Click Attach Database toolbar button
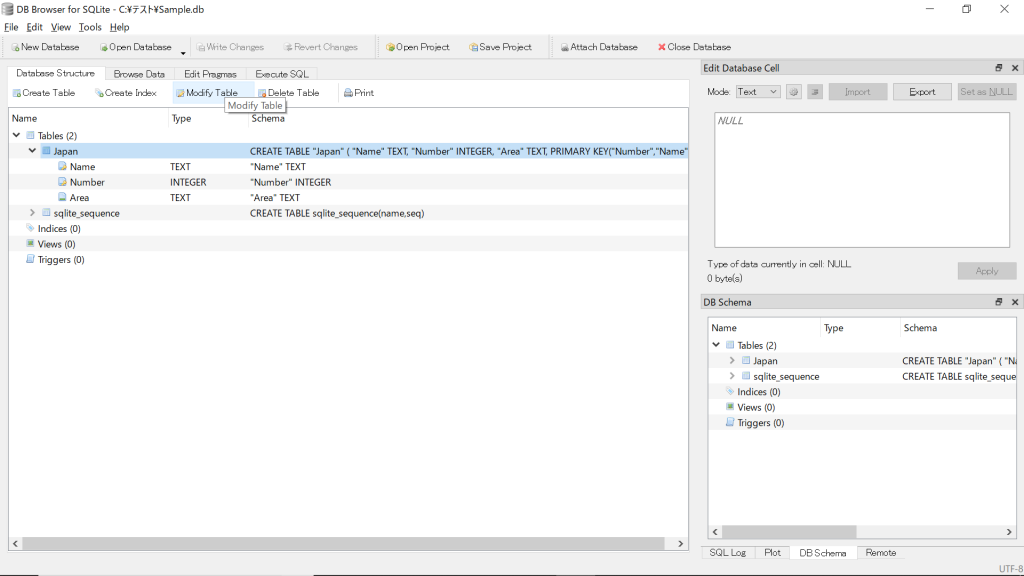The width and height of the screenshot is (1024, 576). pos(599,47)
